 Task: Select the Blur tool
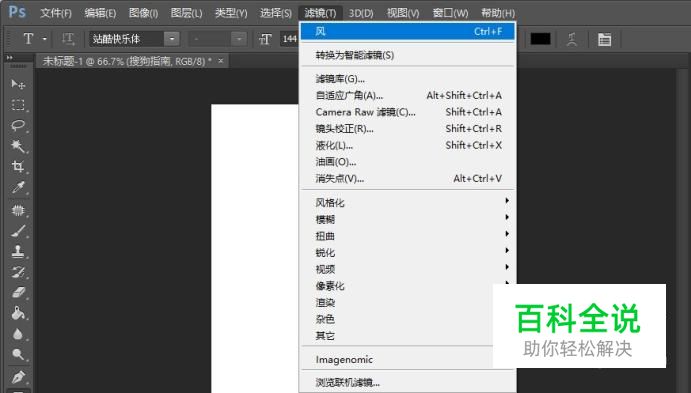coord(18,334)
